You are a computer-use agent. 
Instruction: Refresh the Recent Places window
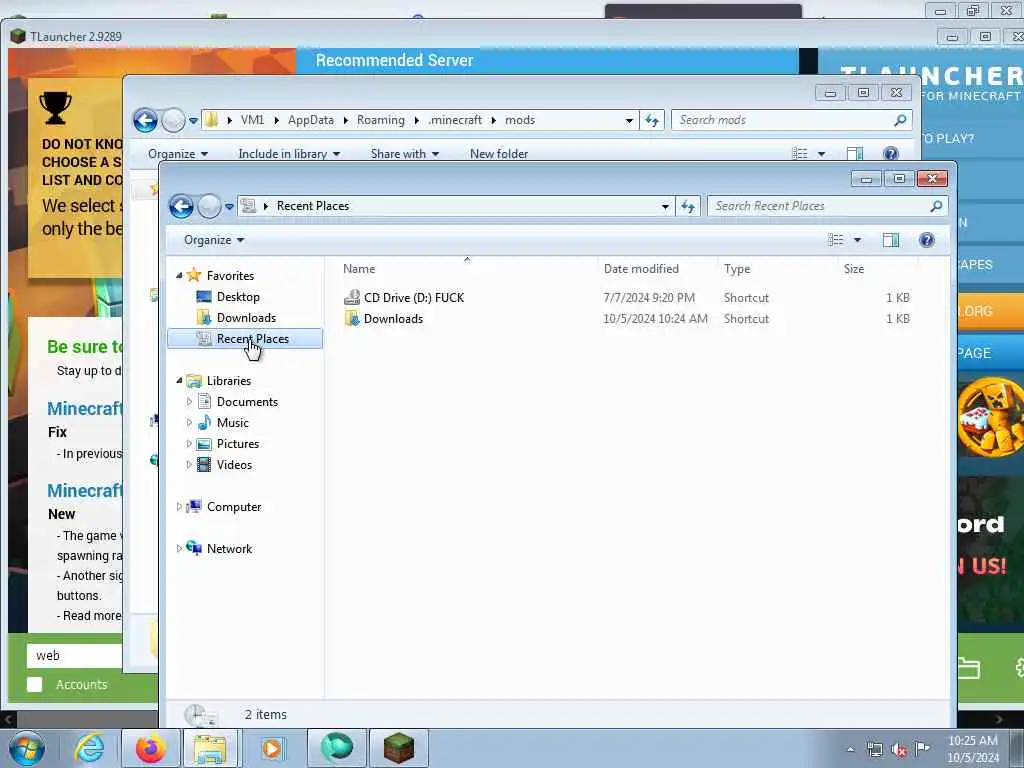point(688,206)
